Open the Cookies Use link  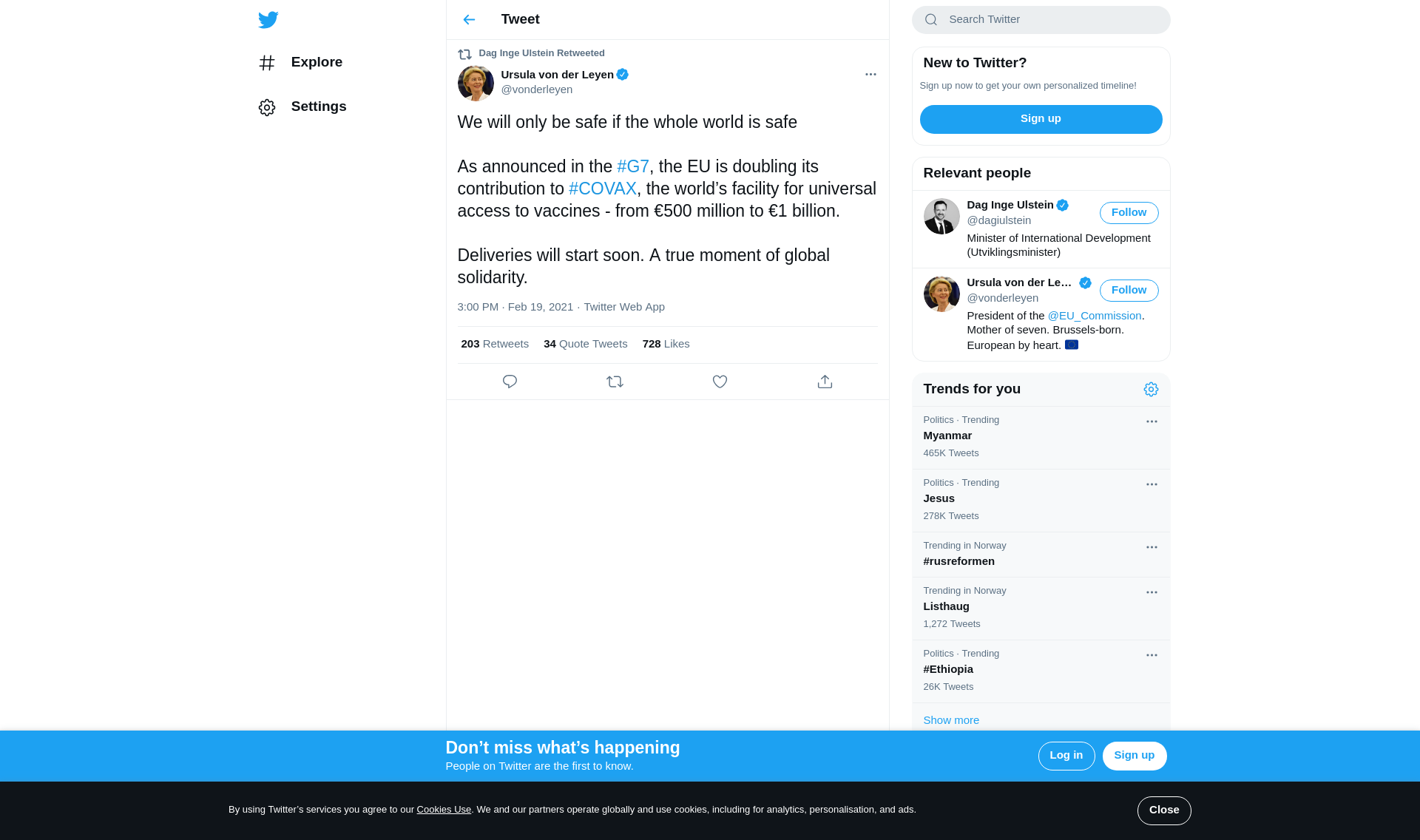444,810
